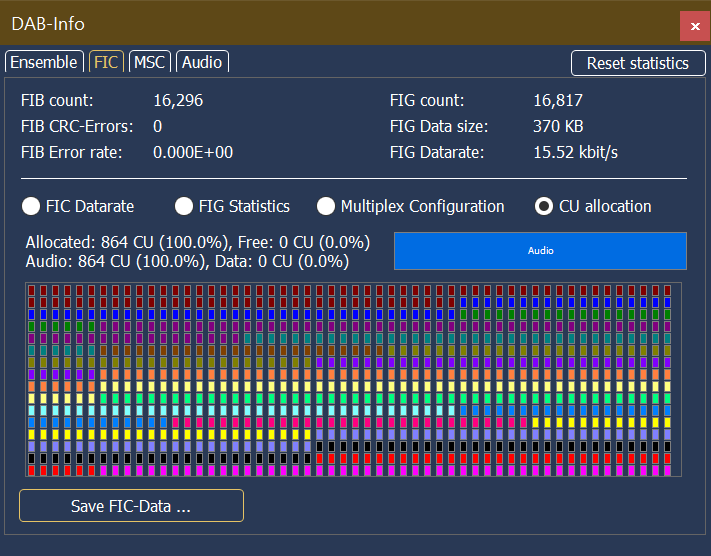Click the FIG Datarate value 15.52 kbit/s
Viewport: 711px width, 556px height.
coord(575,152)
